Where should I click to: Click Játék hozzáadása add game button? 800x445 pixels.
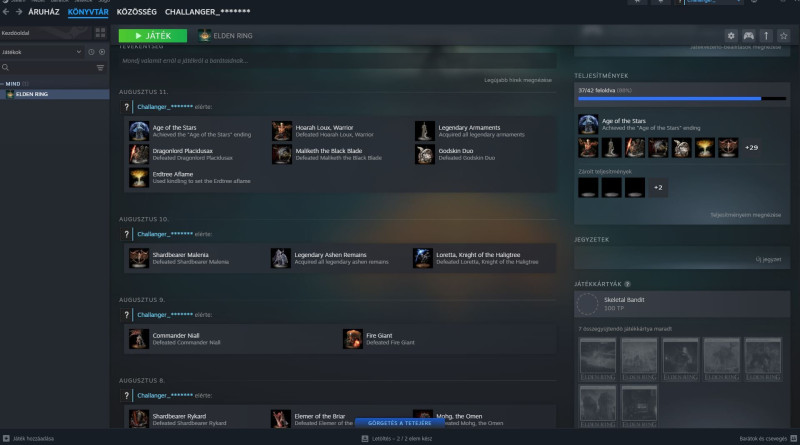point(29,438)
